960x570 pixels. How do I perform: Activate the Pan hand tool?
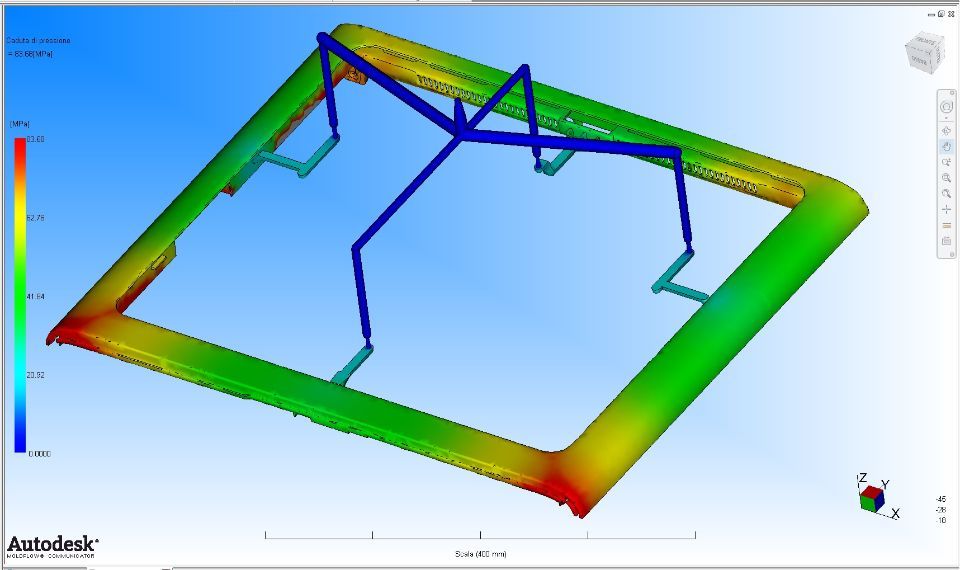(946, 147)
